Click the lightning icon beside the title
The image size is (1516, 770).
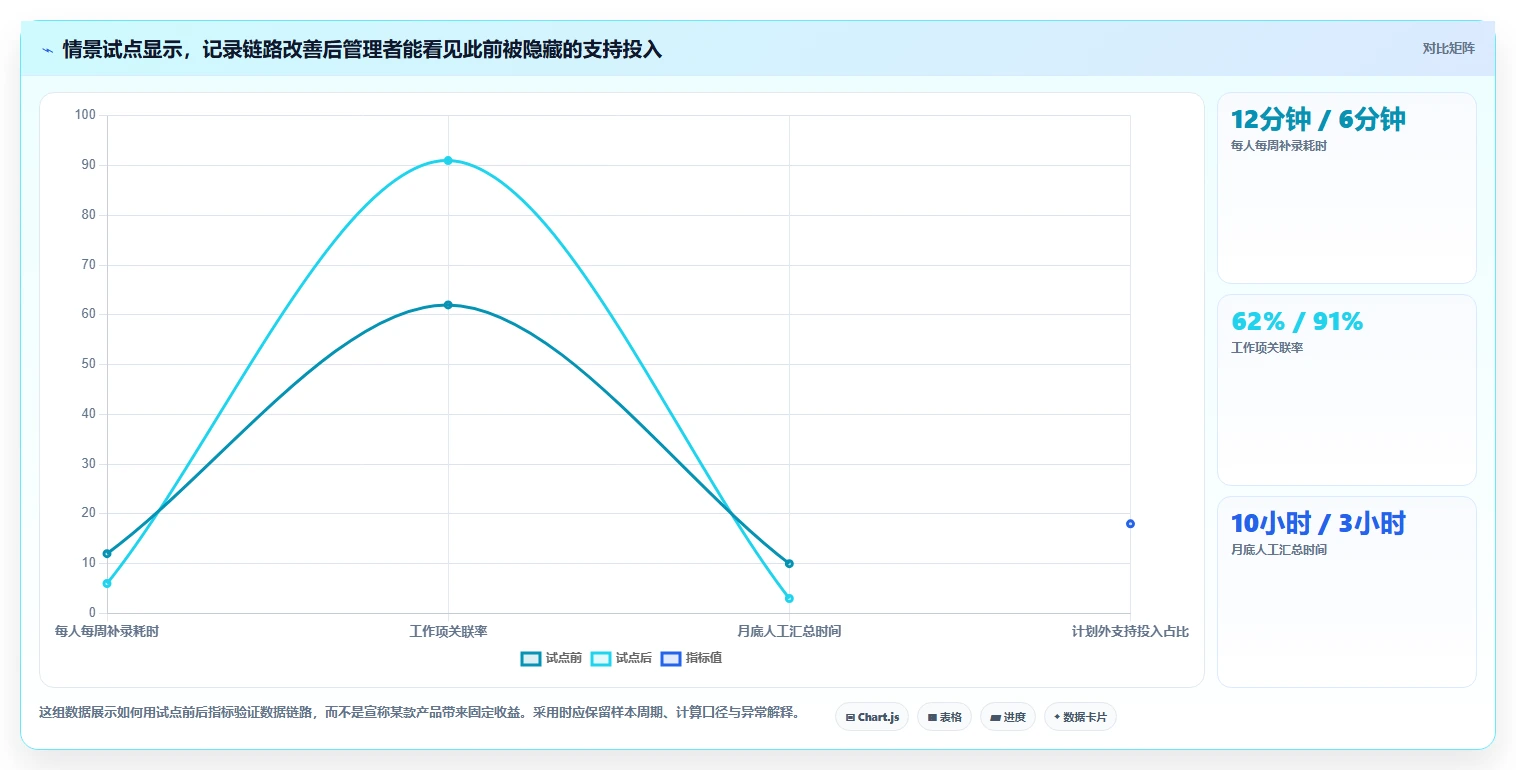(47, 50)
